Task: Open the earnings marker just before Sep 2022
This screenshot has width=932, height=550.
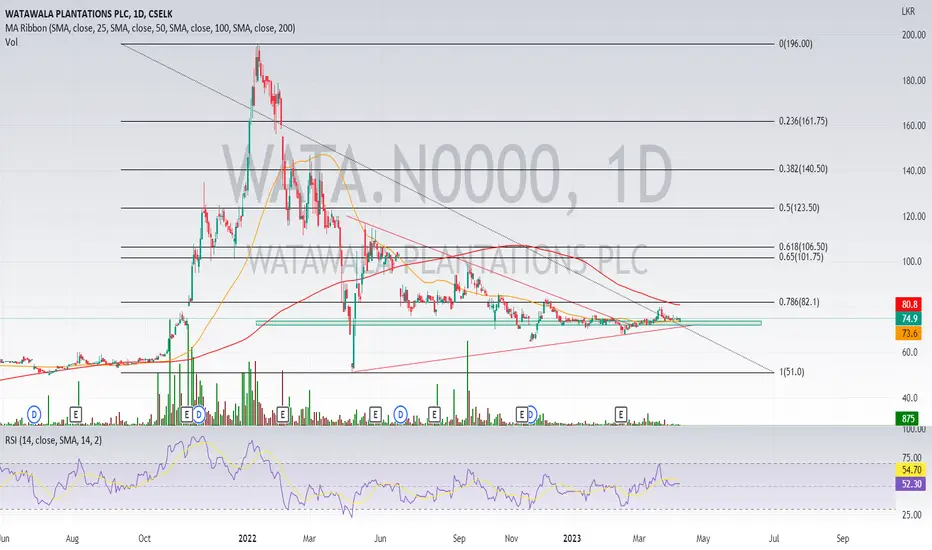Action: [434, 414]
